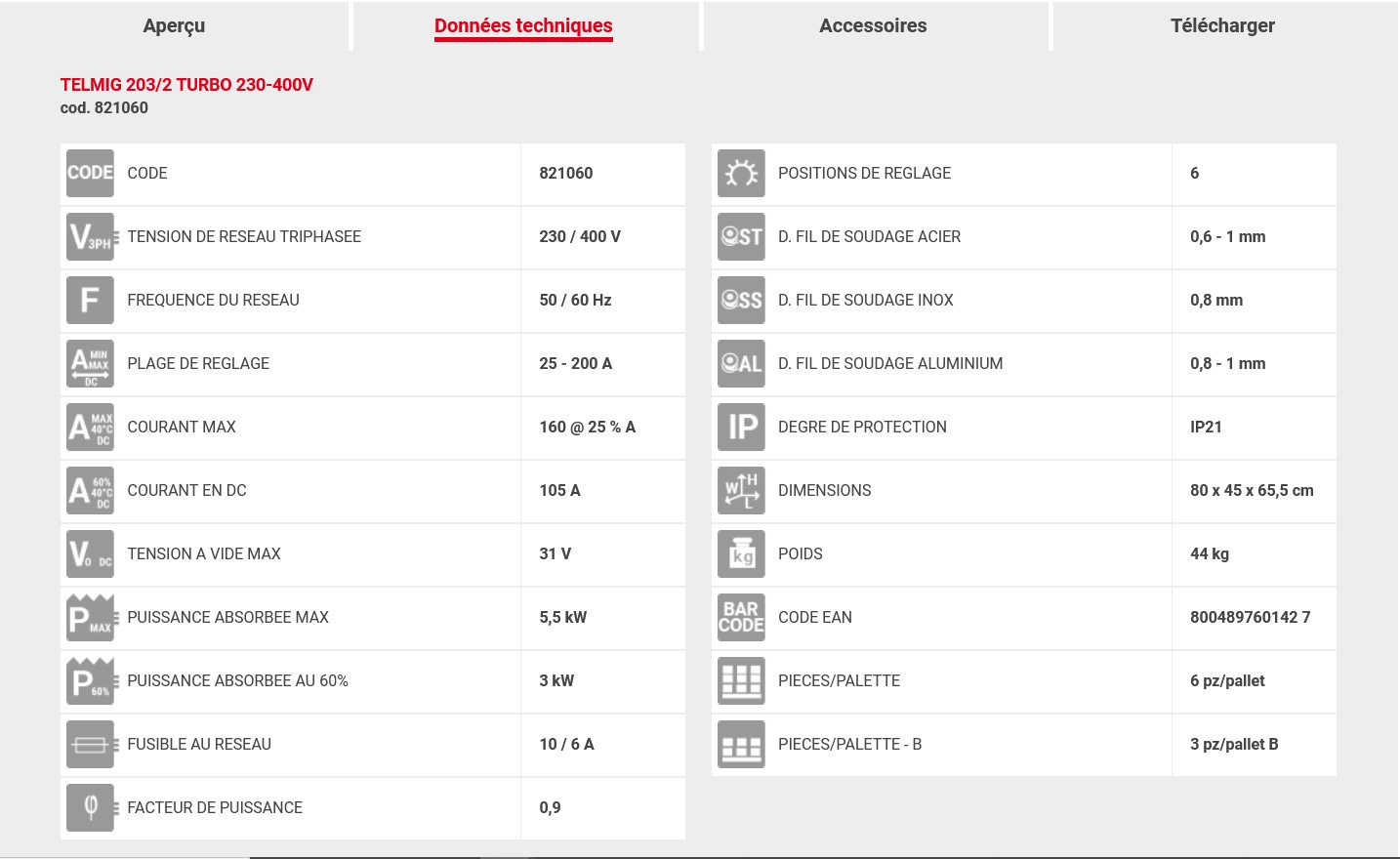The width and height of the screenshot is (1400, 859).
Task: Click the CODE icon in the first row
Action: 90,174
